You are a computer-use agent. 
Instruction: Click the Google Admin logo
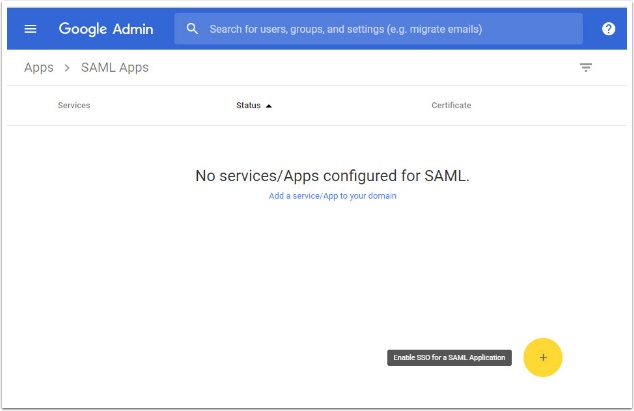106,29
